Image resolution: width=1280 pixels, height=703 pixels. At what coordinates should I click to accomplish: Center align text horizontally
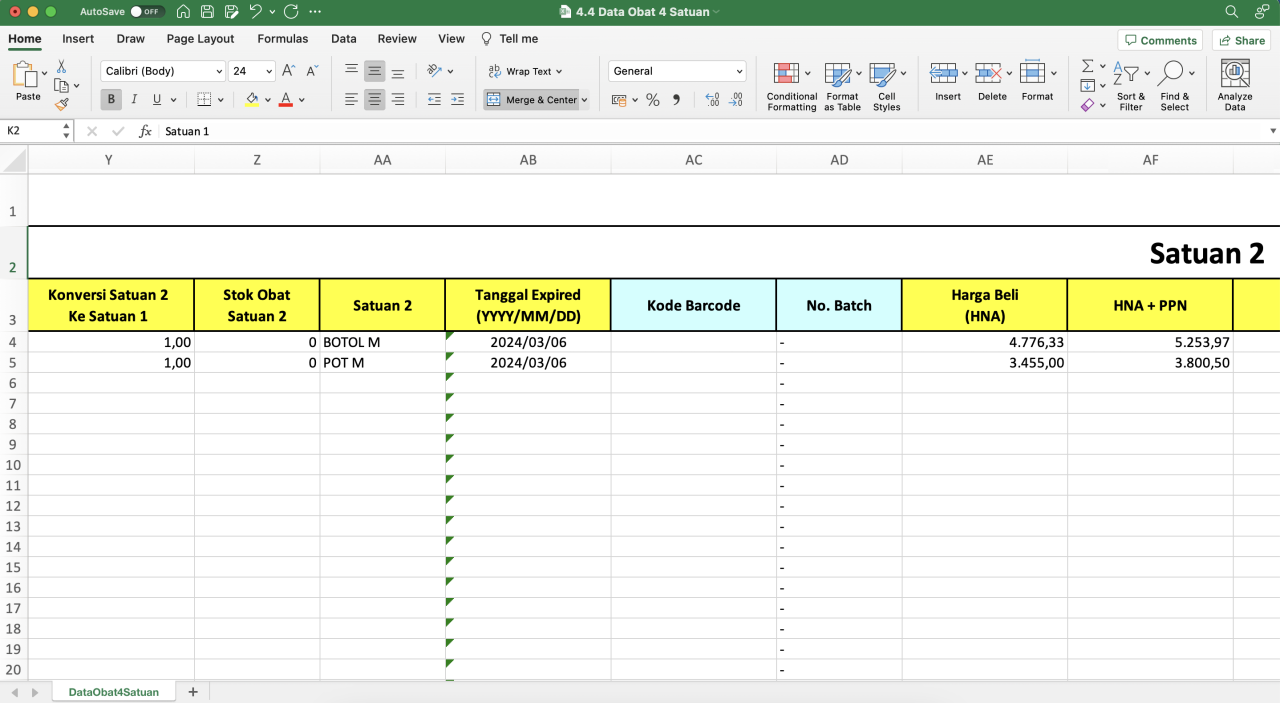374,99
